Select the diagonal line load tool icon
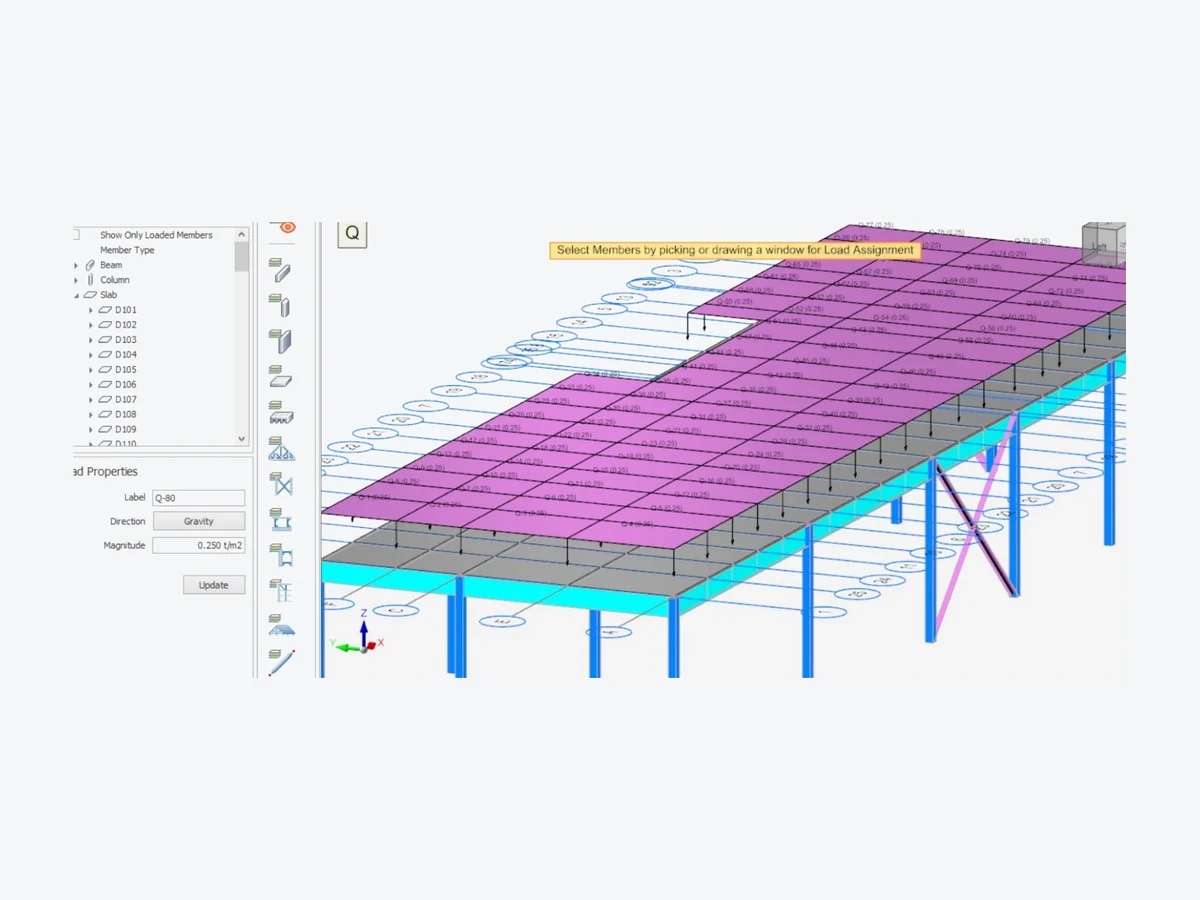The image size is (1200, 900). (x=281, y=661)
